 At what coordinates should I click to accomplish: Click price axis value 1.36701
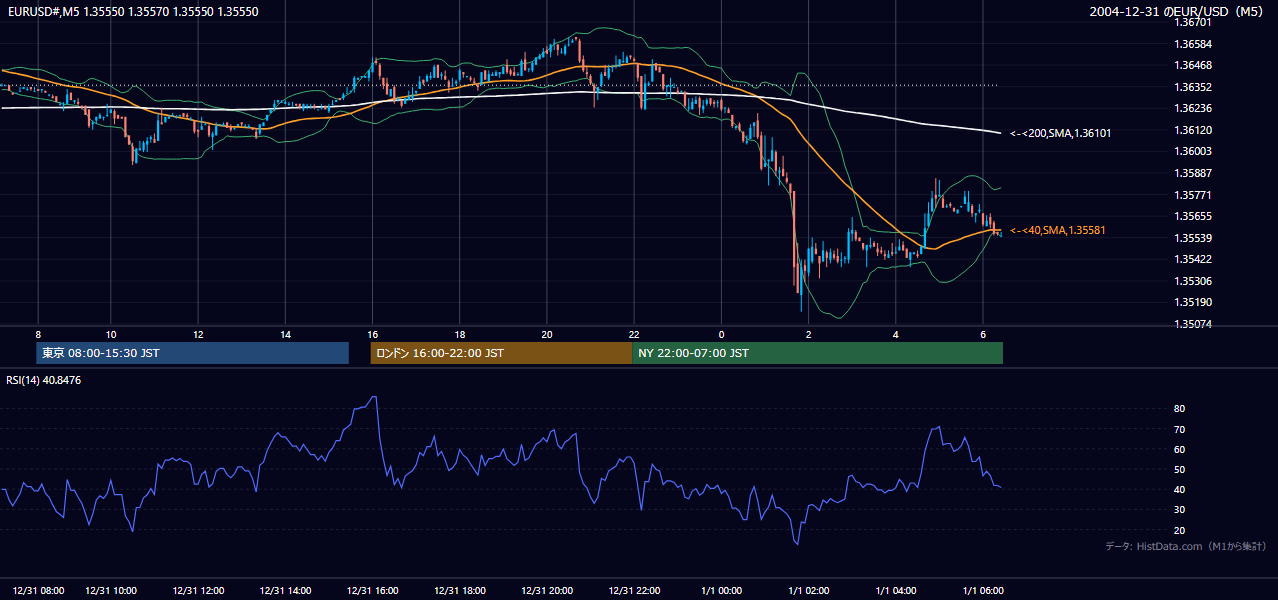1192,22
